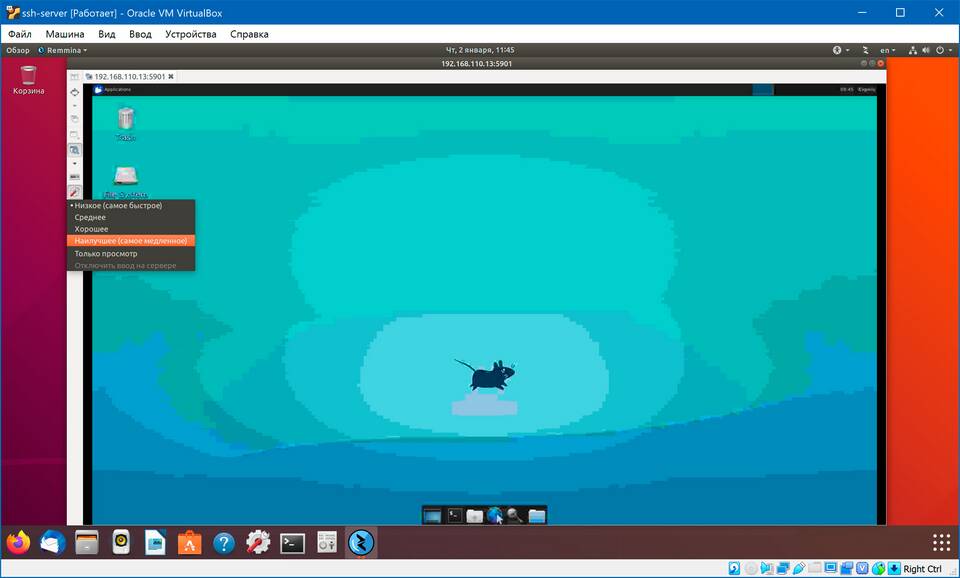Viewport: 960px width, 578px height.
Task: Close the Remmina connection window
Action: tap(881, 63)
